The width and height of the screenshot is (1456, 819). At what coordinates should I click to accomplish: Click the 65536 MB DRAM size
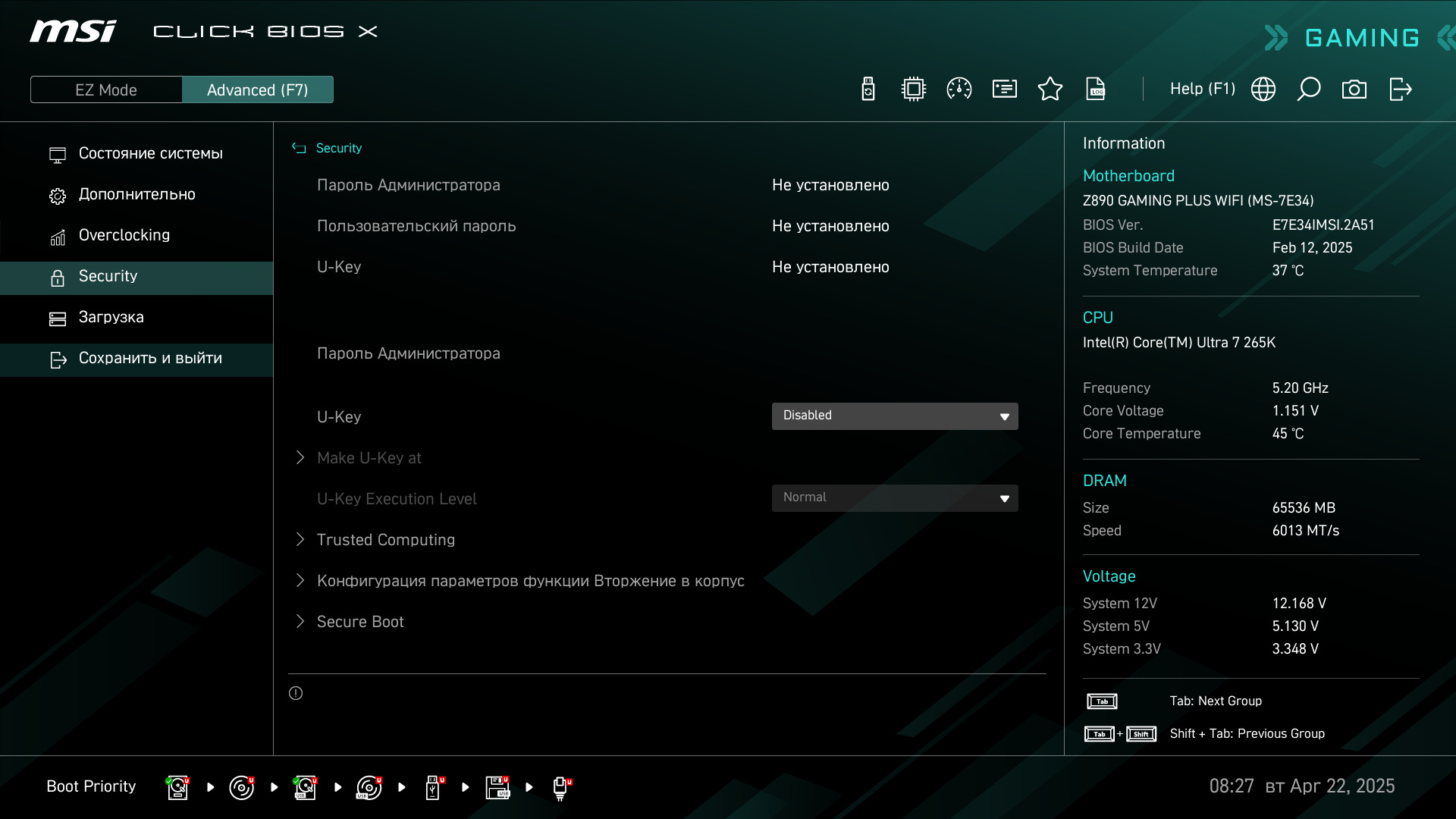[1304, 508]
